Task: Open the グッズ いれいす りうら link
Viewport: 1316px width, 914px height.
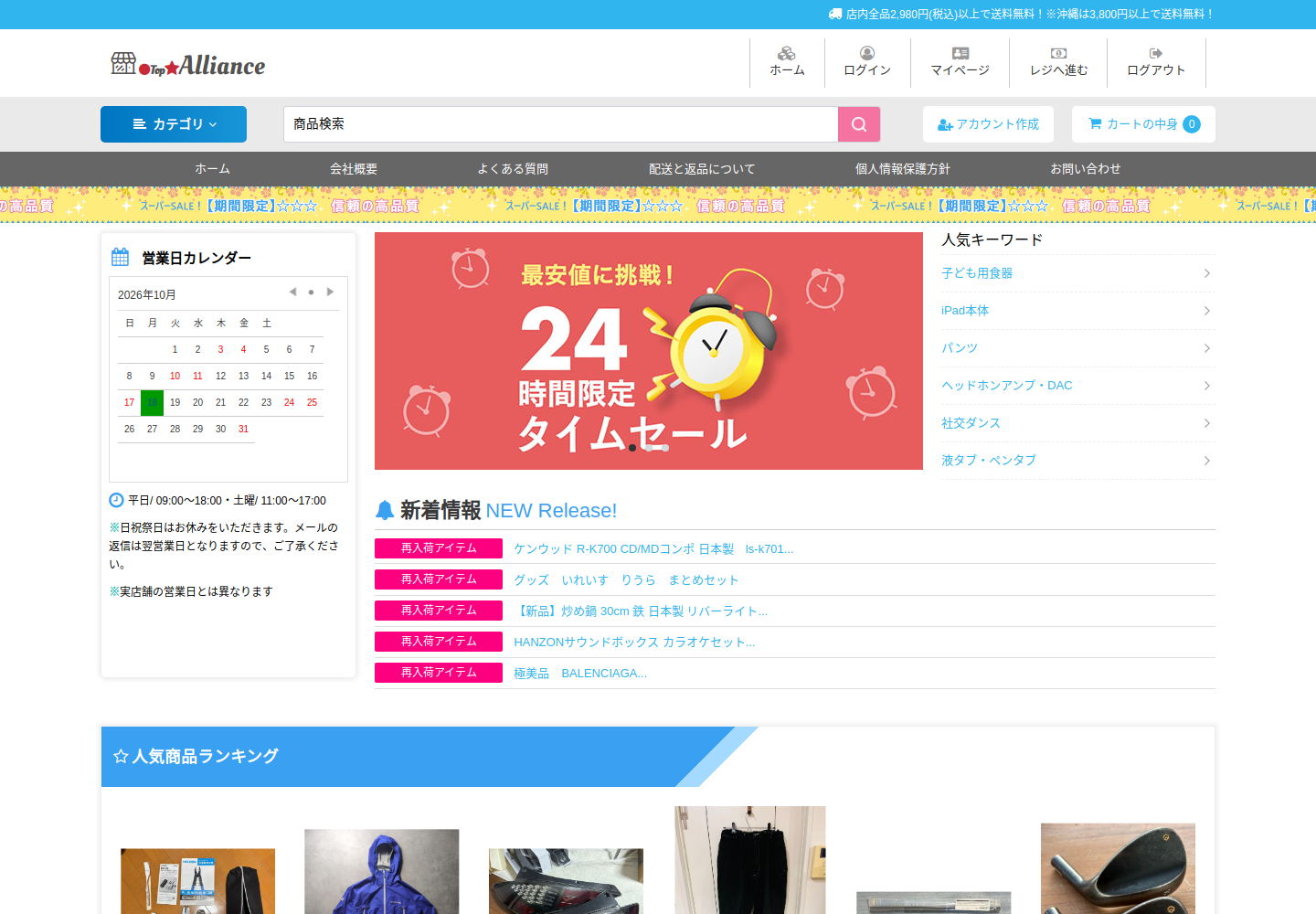Action: coord(626,580)
